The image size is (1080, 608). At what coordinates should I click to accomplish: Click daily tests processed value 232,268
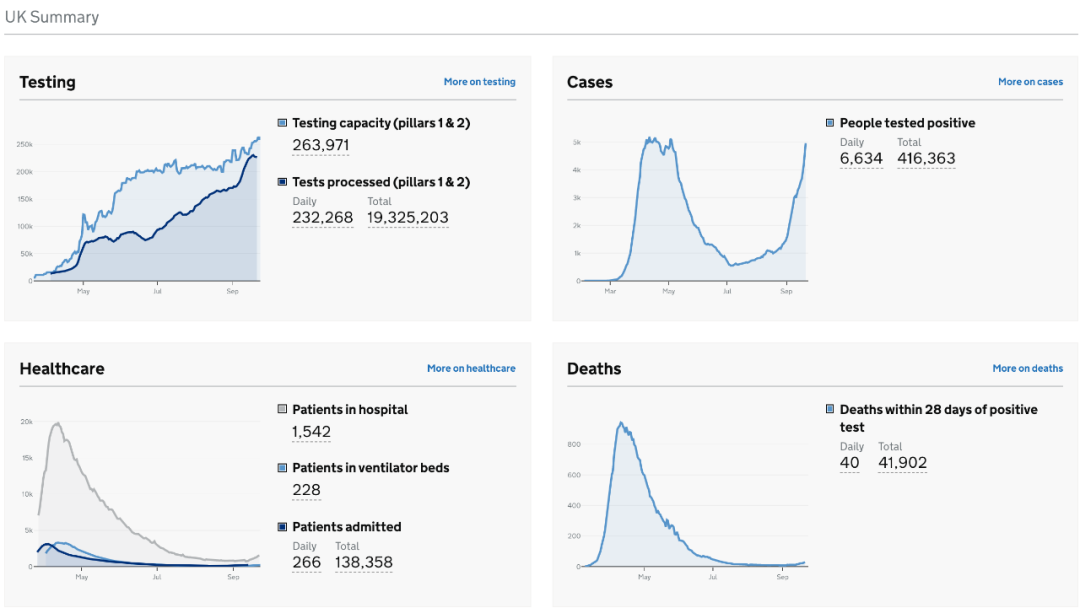click(x=322, y=218)
